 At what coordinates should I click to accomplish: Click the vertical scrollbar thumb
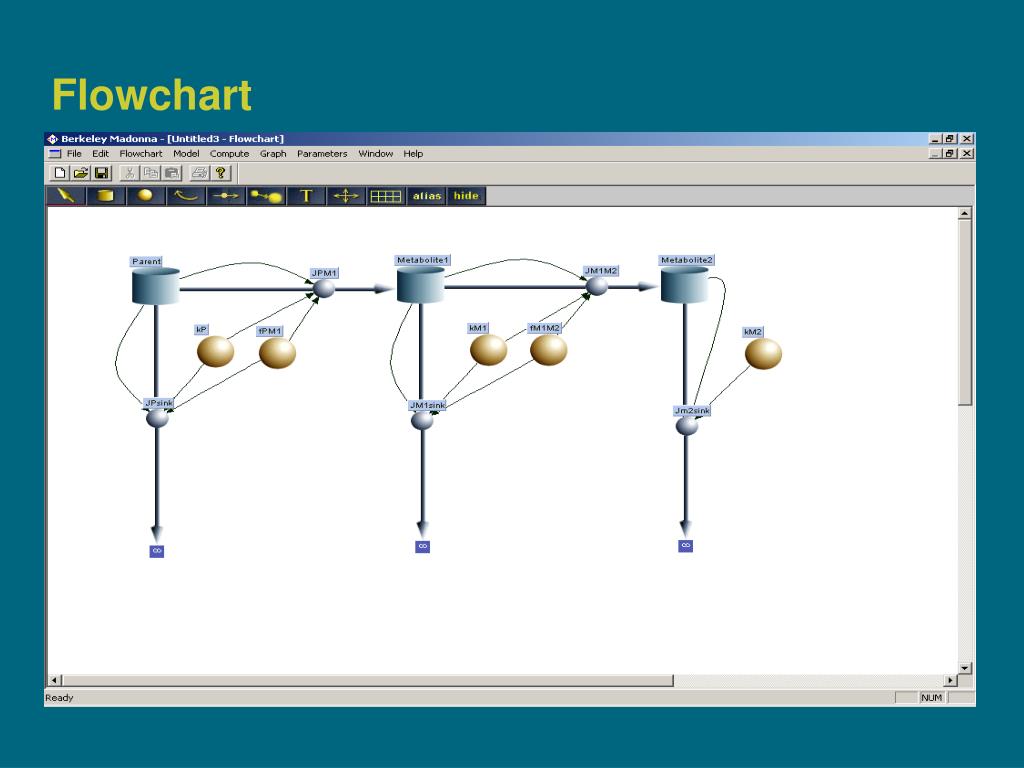[x=965, y=312]
